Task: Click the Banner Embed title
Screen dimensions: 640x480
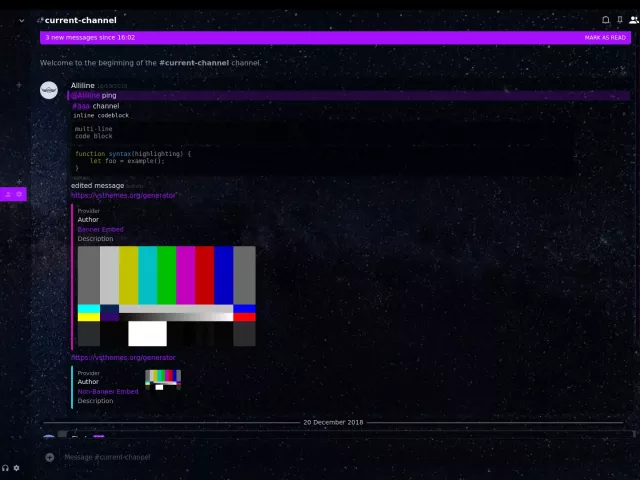Action: tap(100, 229)
